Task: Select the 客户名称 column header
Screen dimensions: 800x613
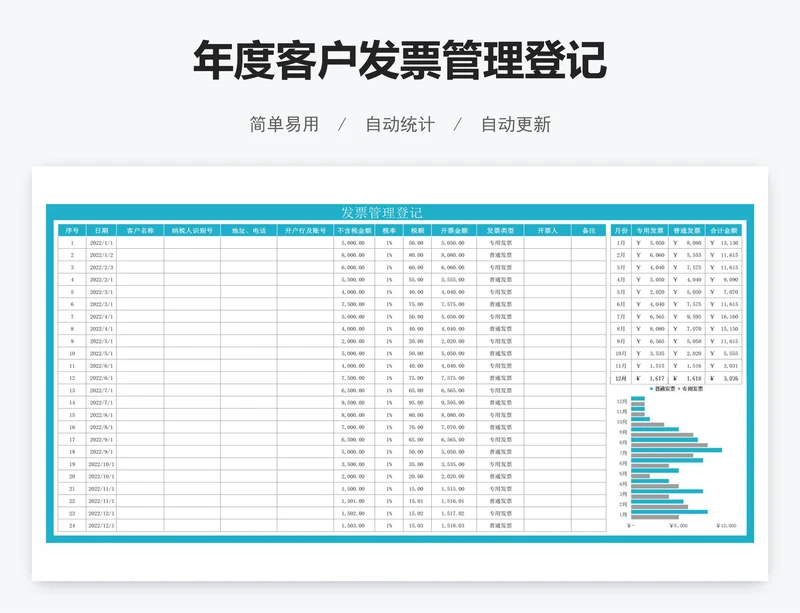Action: [x=140, y=231]
